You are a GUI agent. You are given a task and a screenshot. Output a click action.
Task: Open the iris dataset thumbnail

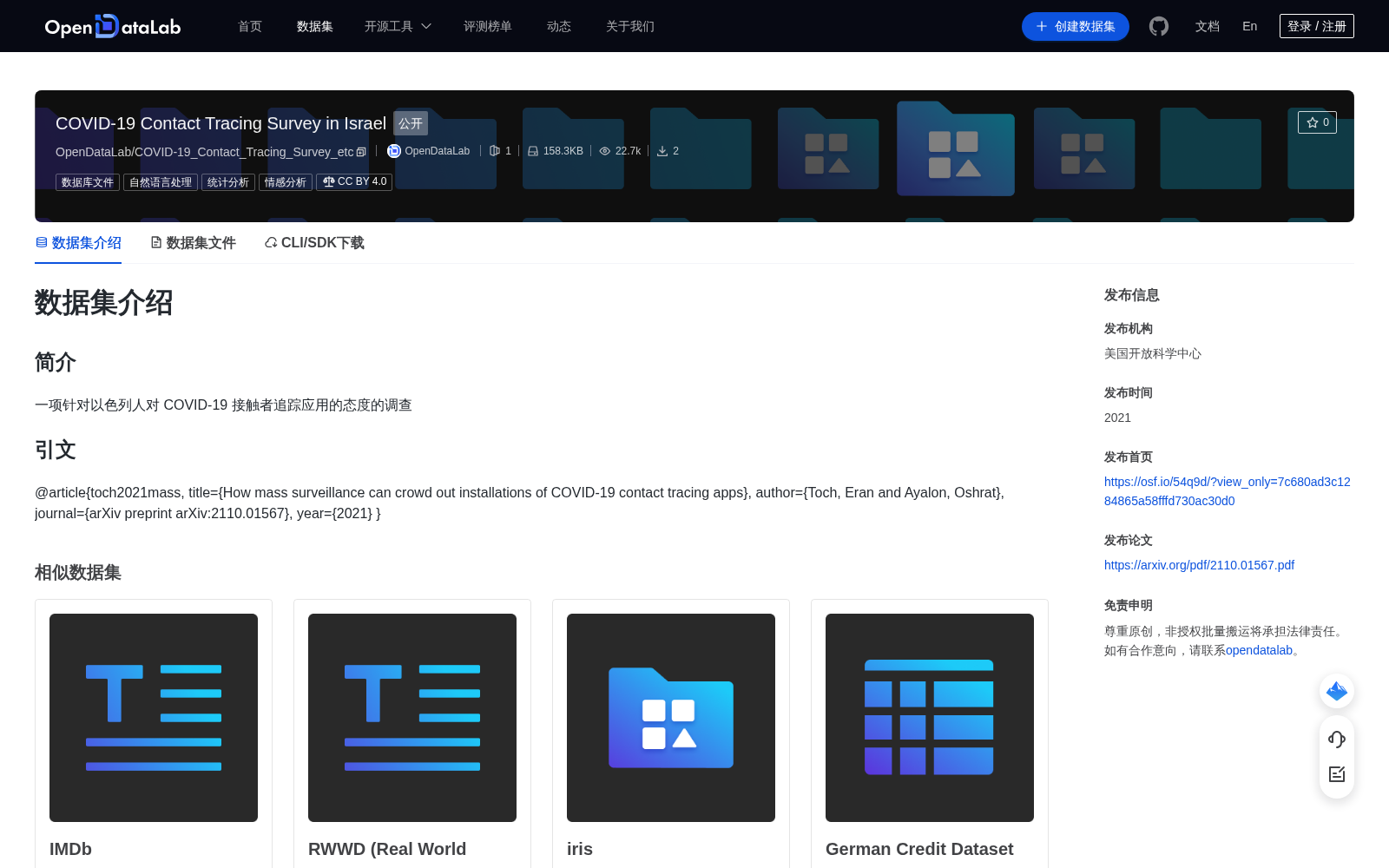[671, 718]
